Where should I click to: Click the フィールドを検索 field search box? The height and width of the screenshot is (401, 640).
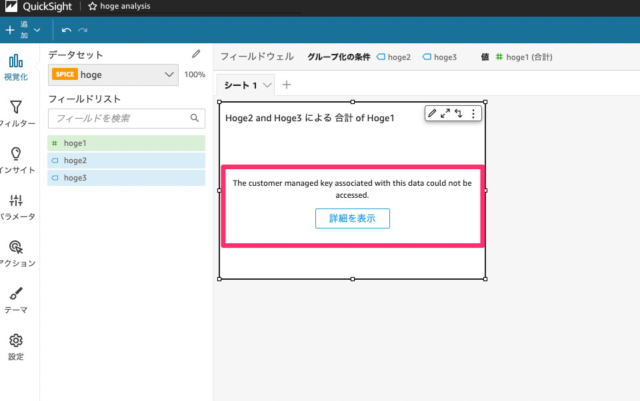tap(127, 118)
